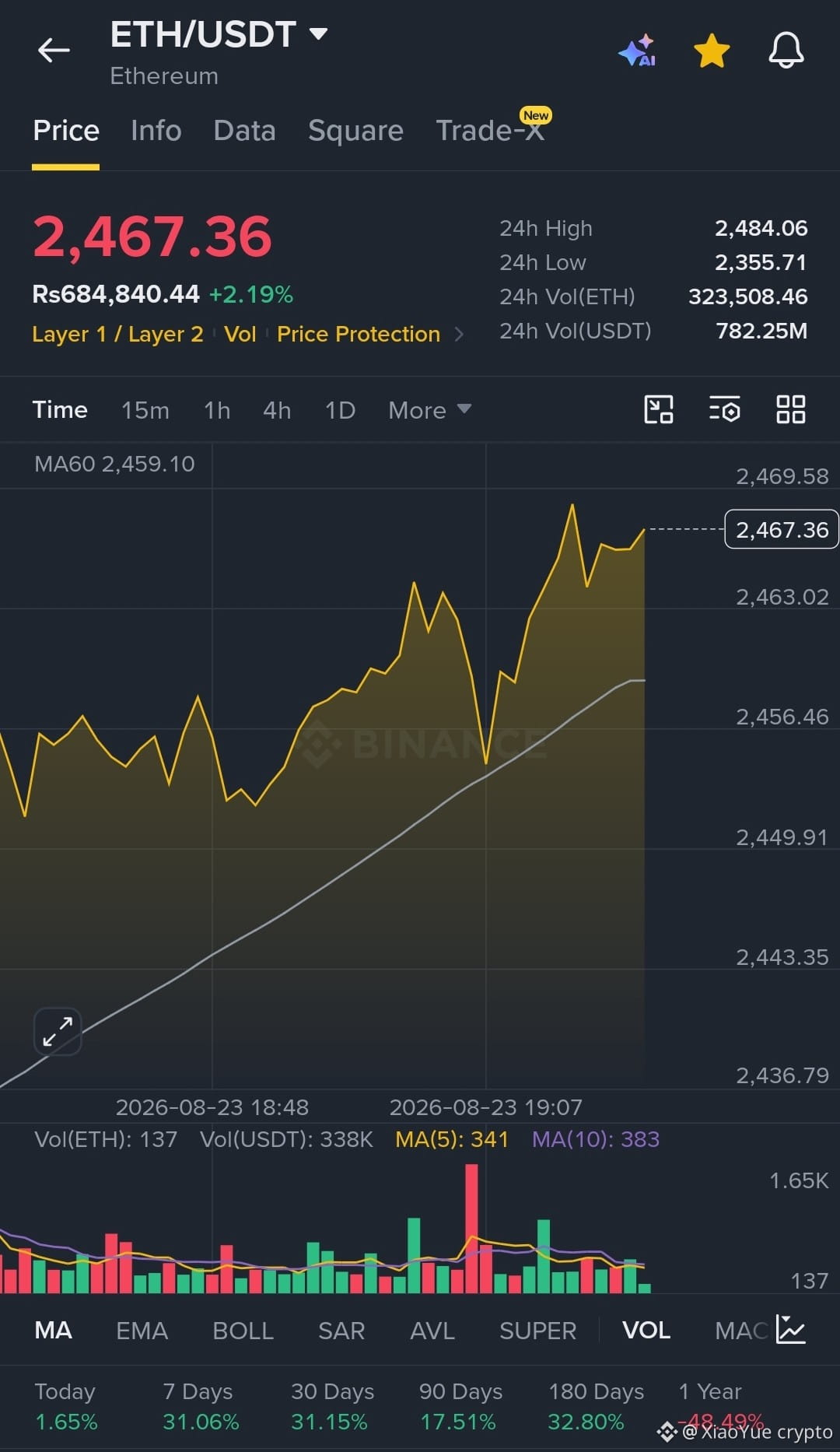Select the 4h interval
The height and width of the screenshot is (1452, 840).
(277, 410)
